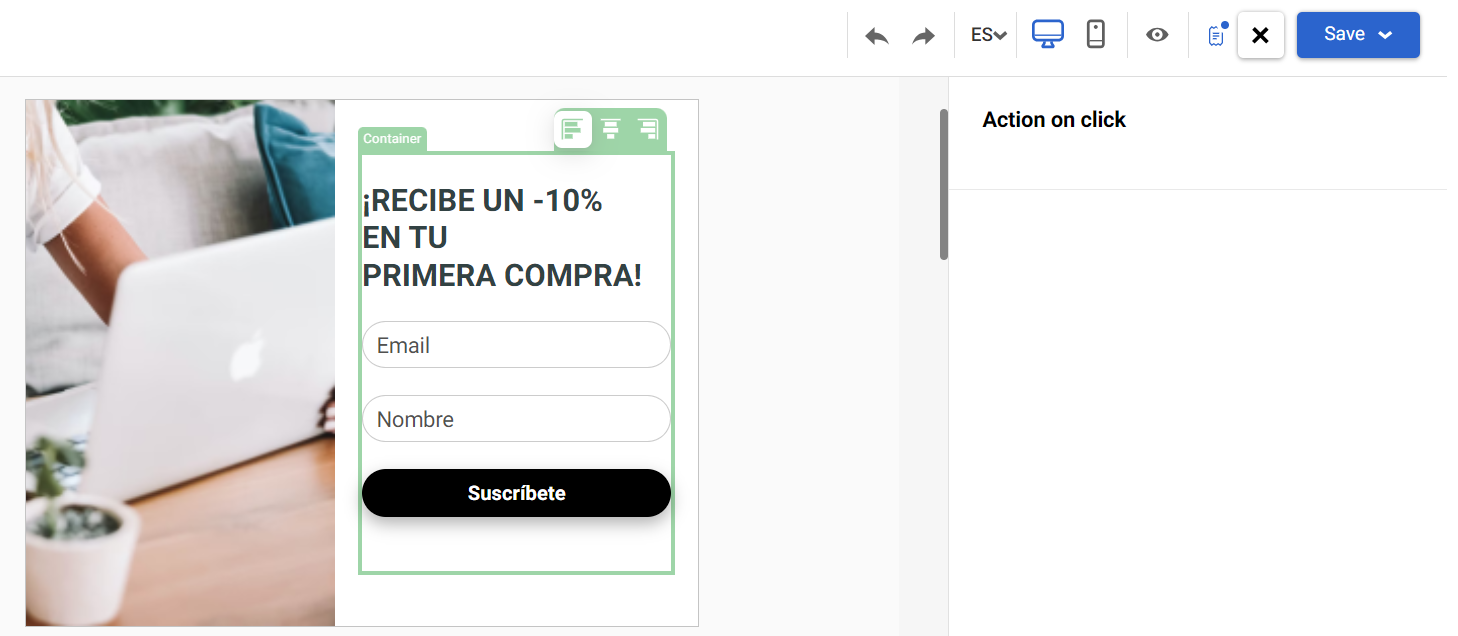This screenshot has height=636, width=1458.
Task: Click the Nombre input field
Action: [516, 419]
